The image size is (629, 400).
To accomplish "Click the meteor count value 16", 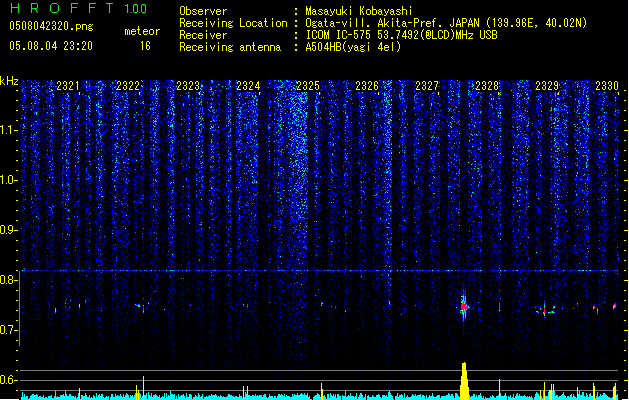I will [145, 46].
